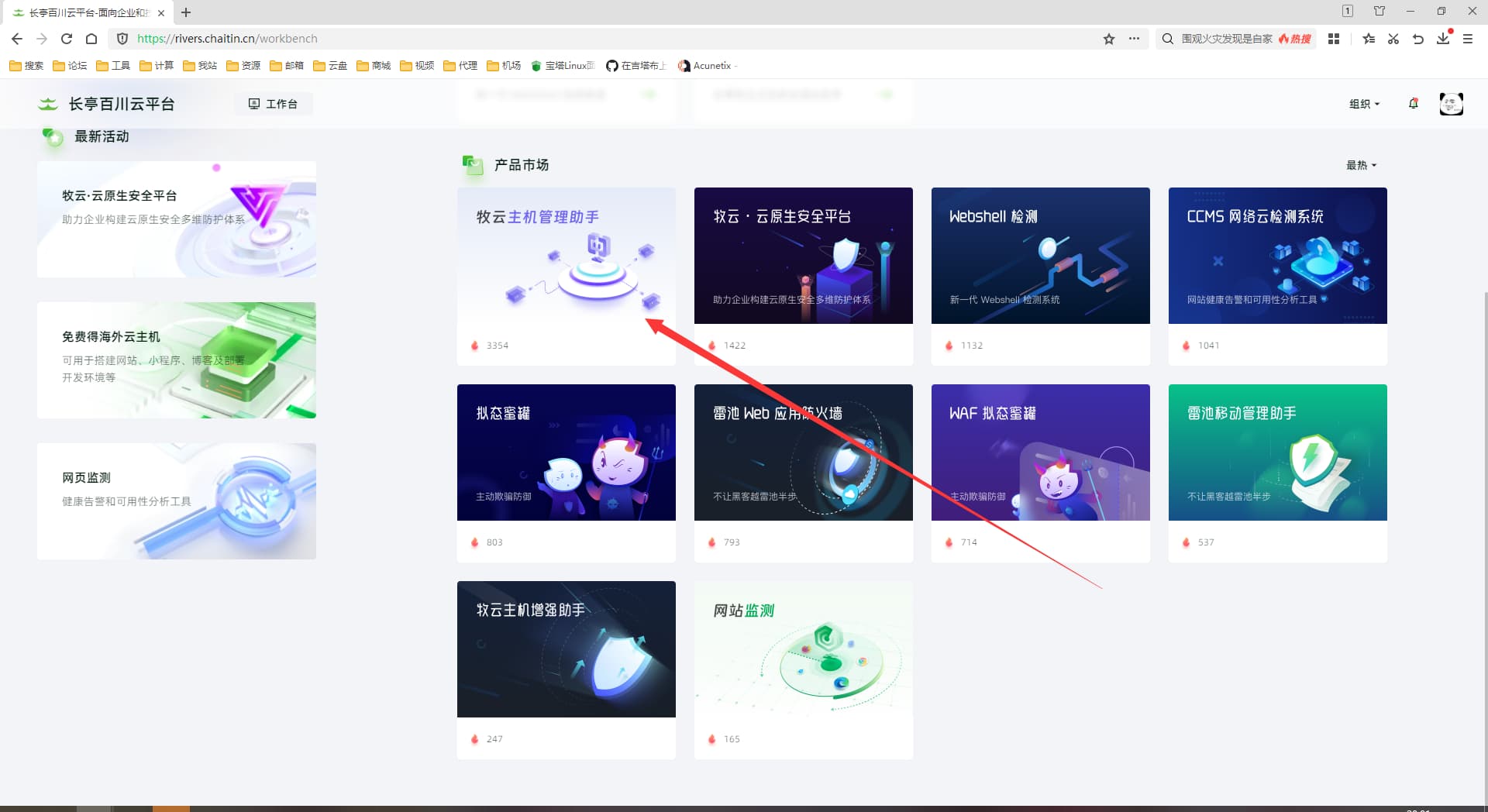Open the Webshell 检测 product card
Screen dimensions: 1488x812
click(x=1041, y=276)
